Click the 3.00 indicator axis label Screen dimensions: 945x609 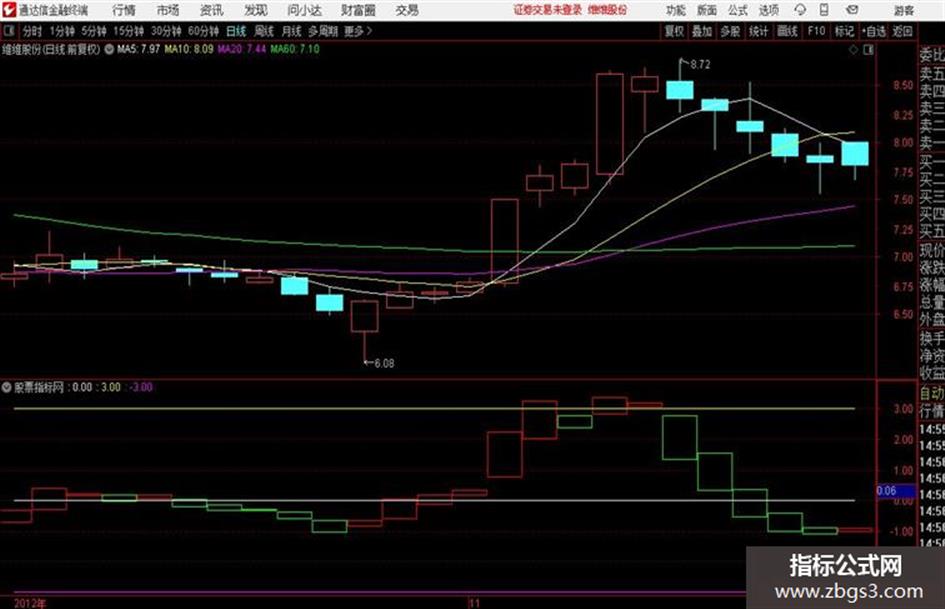903,409
